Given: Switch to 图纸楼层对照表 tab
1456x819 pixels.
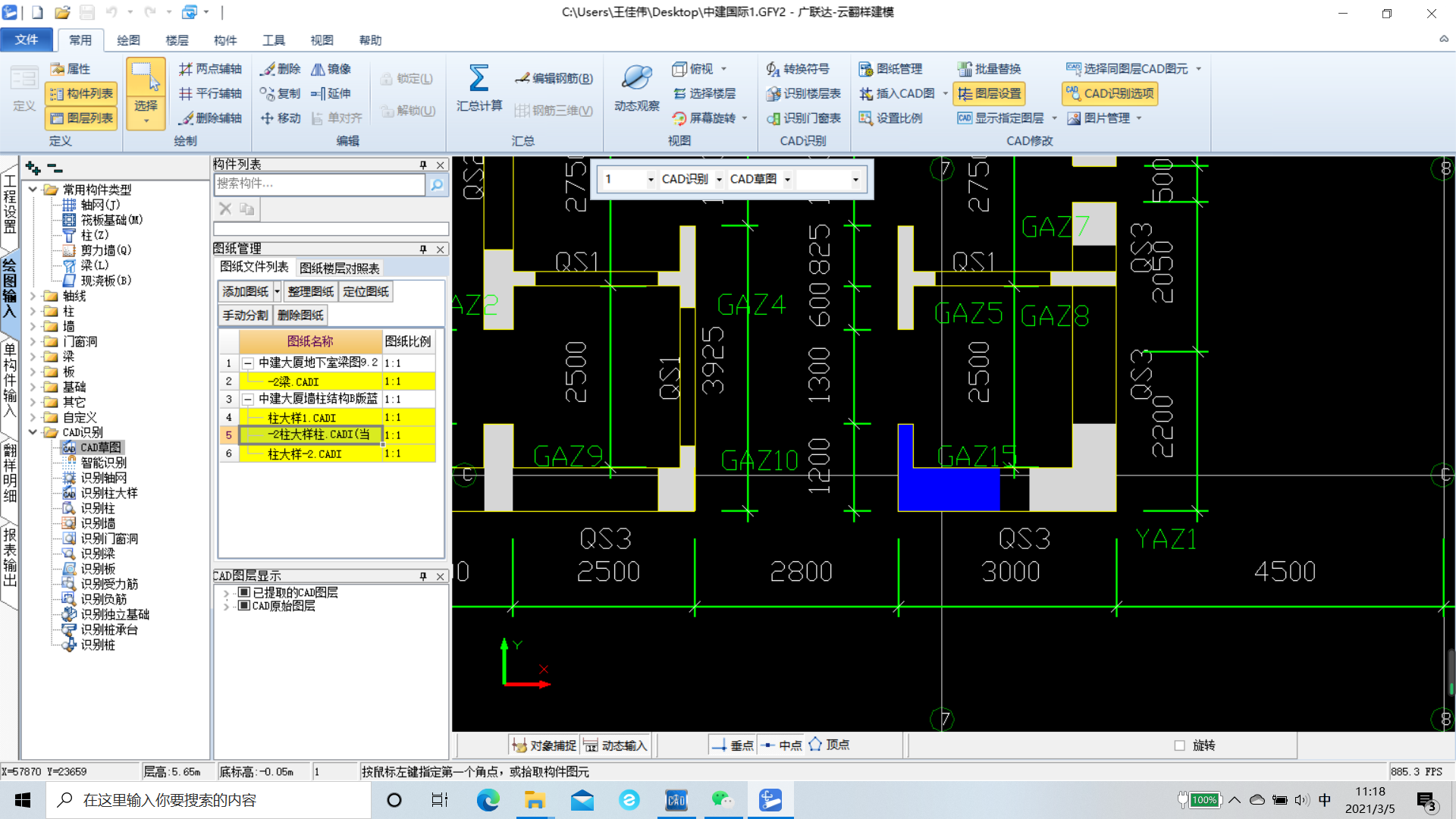Looking at the screenshot, I should (339, 268).
